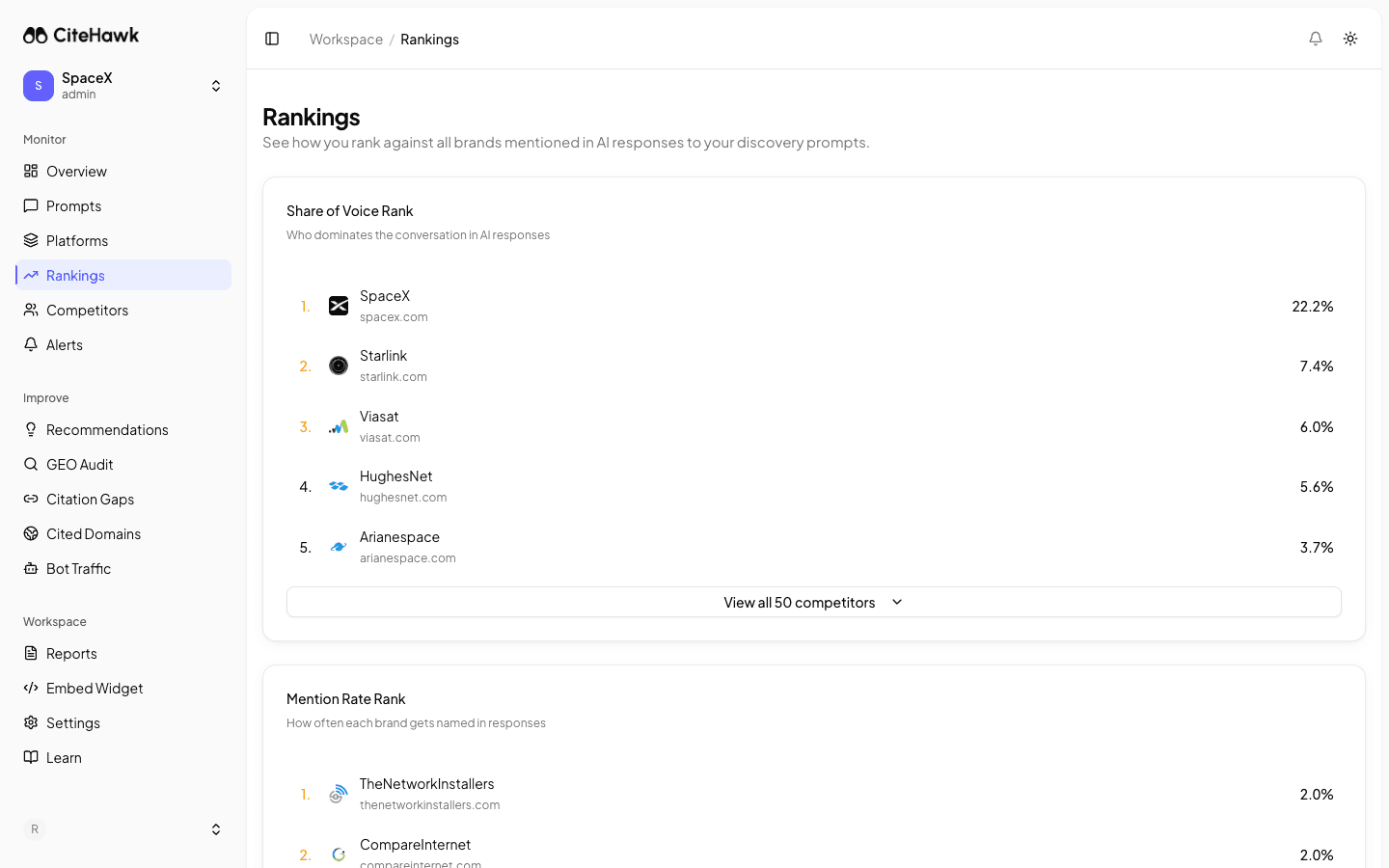Open Reports in sidebar
Screen dimensions: 1389x868
click(123, 653)
